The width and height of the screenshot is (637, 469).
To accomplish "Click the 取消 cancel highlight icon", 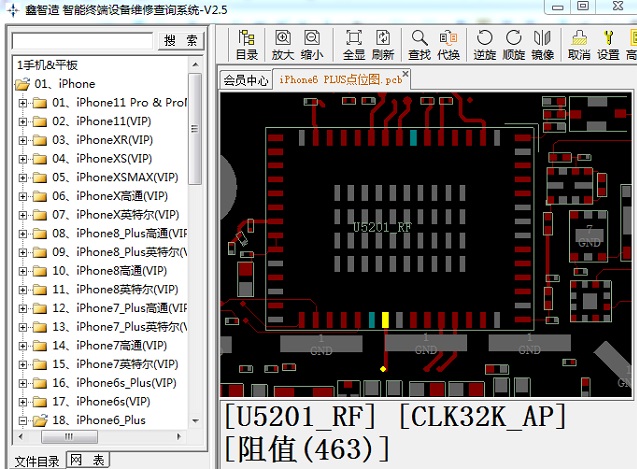I will click(x=579, y=45).
